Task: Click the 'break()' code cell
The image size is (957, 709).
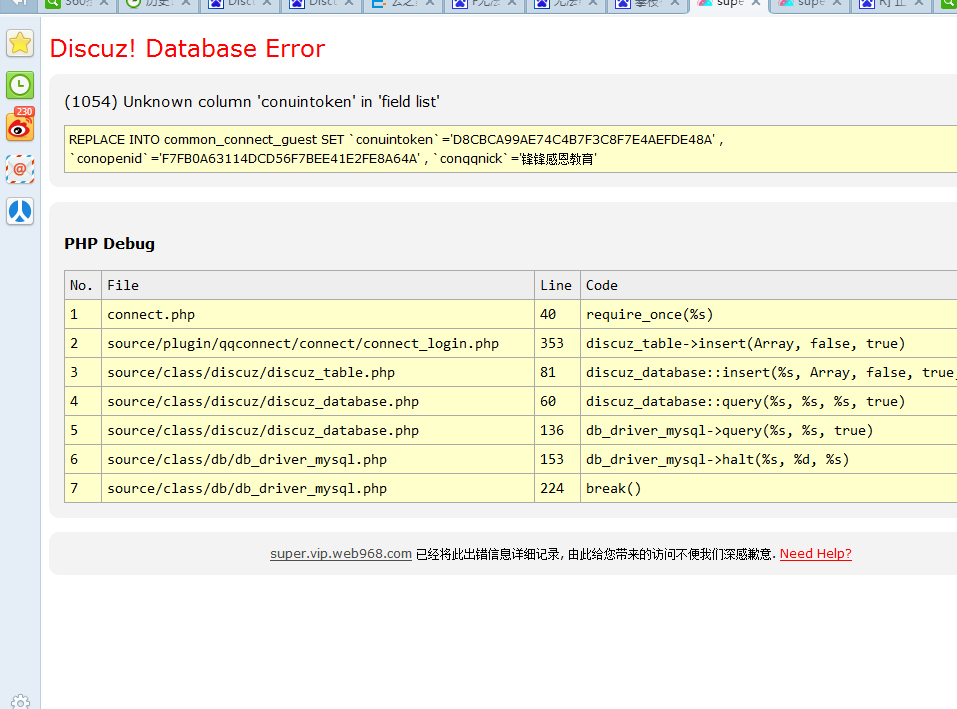Action: 769,488
